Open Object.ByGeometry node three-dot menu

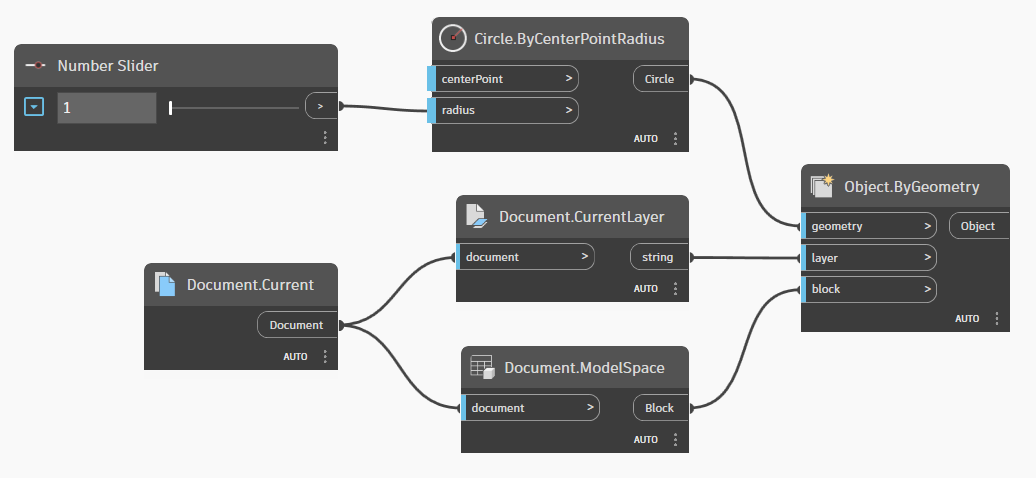point(997,318)
